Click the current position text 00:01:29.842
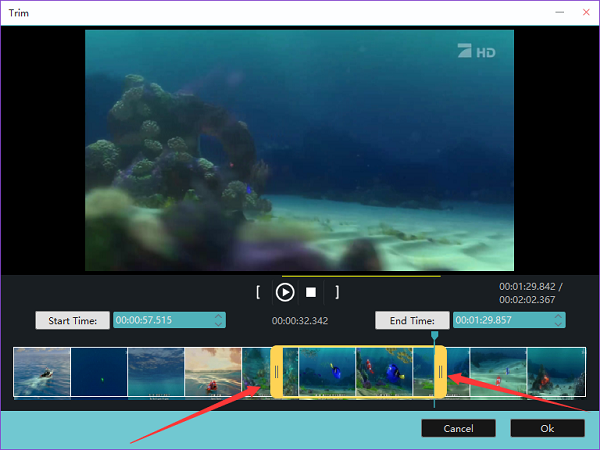The width and height of the screenshot is (600, 450). click(x=527, y=287)
